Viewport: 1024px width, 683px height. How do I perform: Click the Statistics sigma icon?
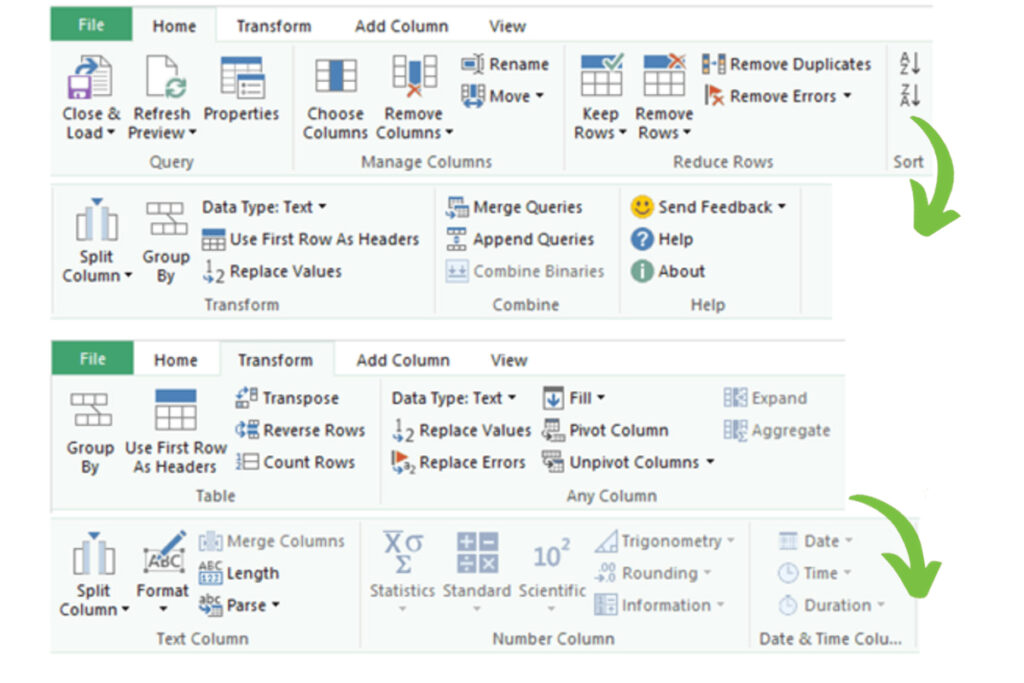(x=403, y=553)
